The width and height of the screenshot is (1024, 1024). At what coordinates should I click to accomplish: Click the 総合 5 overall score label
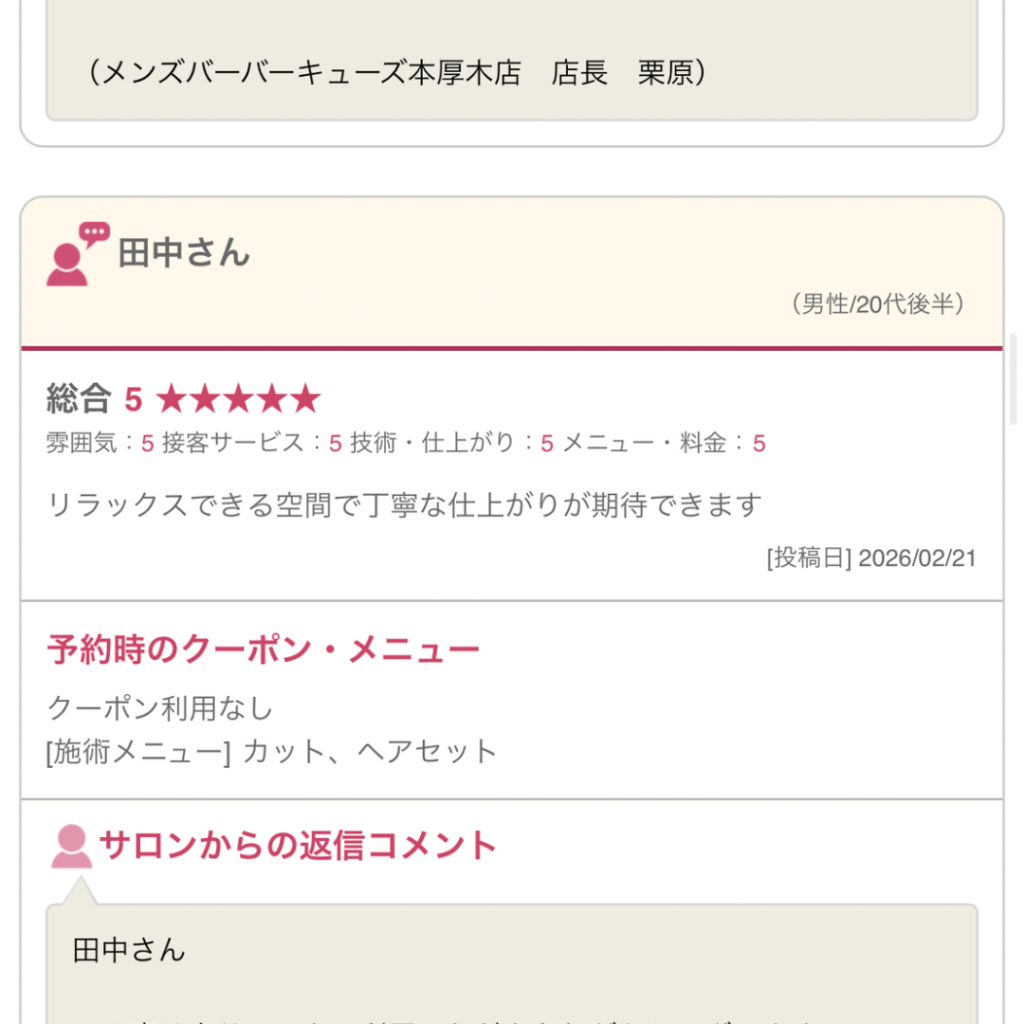(94, 400)
